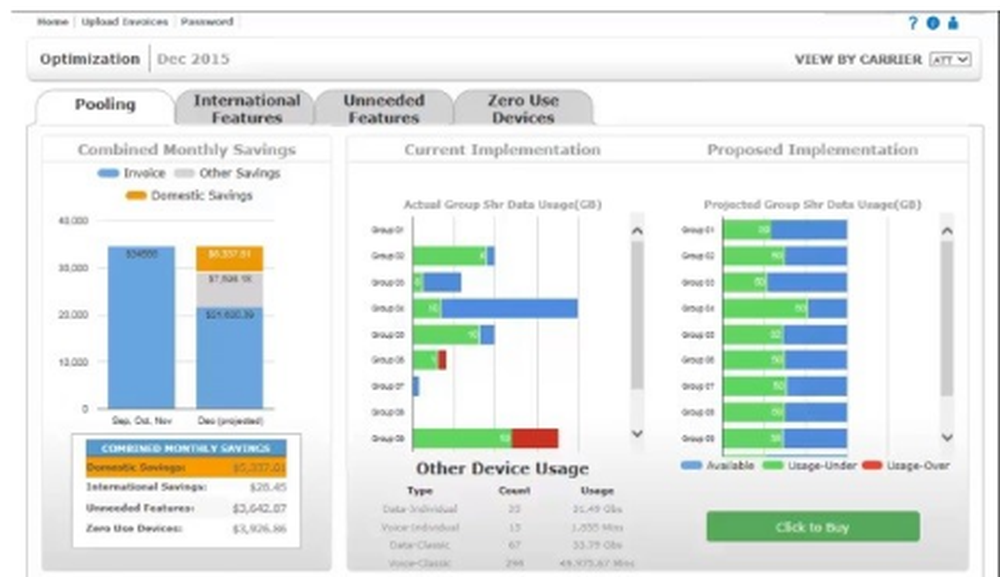Click the Data-Individual row in Other Device Usage
Image resolution: width=1000 pixels, height=577 pixels.
click(x=502, y=509)
